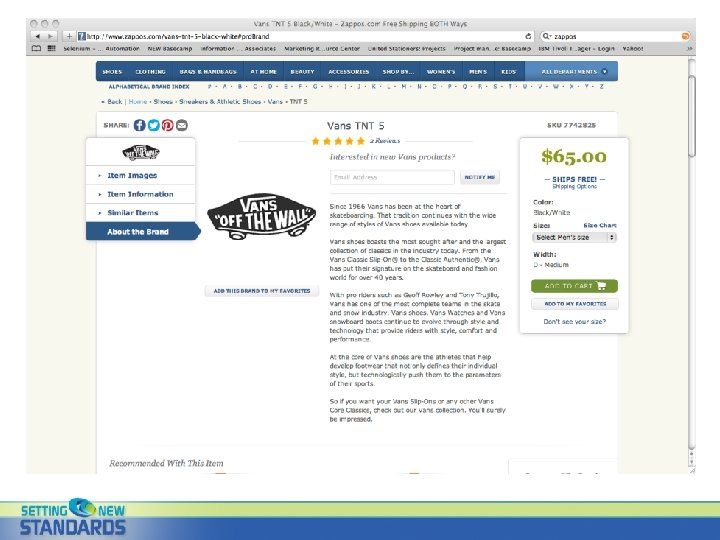Pin product using Pinterest icon
The width and height of the screenshot is (720, 540).
[x=168, y=125]
